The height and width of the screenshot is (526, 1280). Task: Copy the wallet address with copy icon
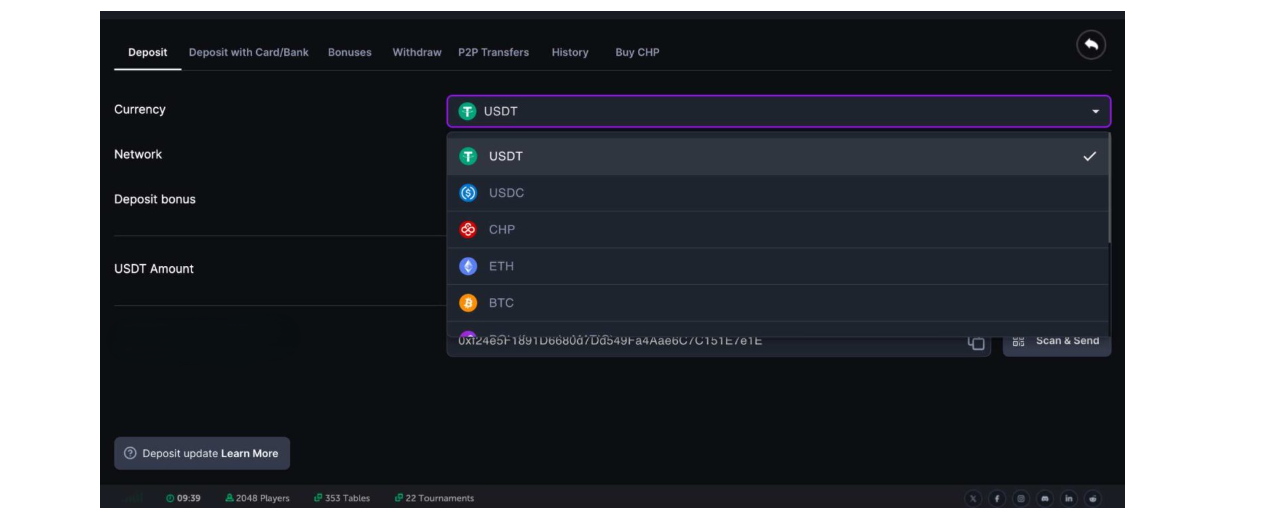976,343
